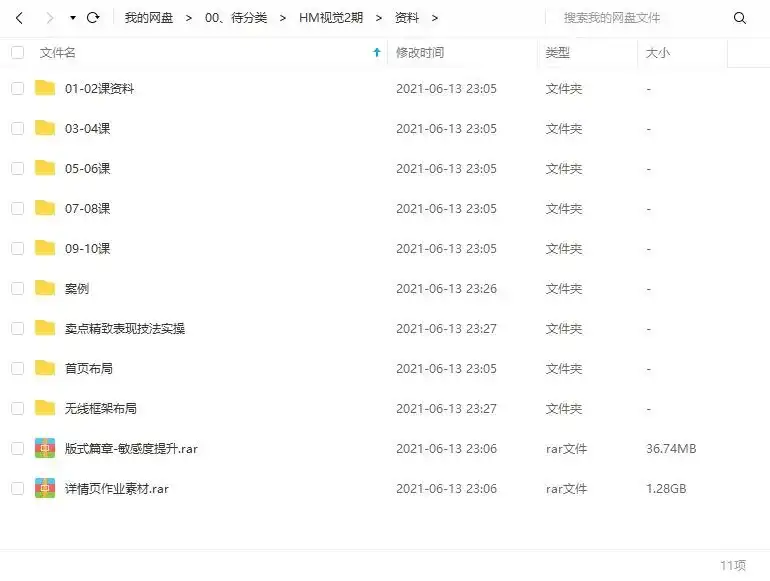Check the box for 09-10课
The width and height of the screenshot is (770, 581).
[x=17, y=249]
